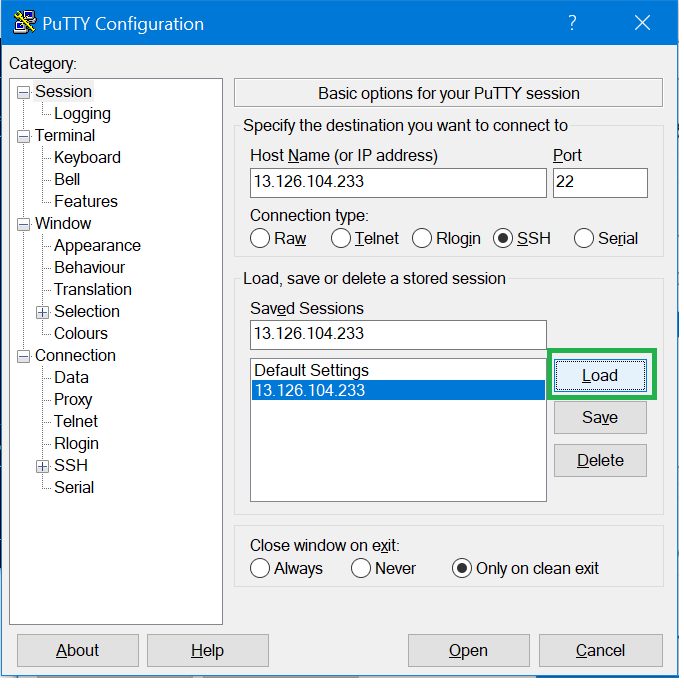The image size is (684, 688).
Task: Choose Serial connection type
Action: click(584, 238)
